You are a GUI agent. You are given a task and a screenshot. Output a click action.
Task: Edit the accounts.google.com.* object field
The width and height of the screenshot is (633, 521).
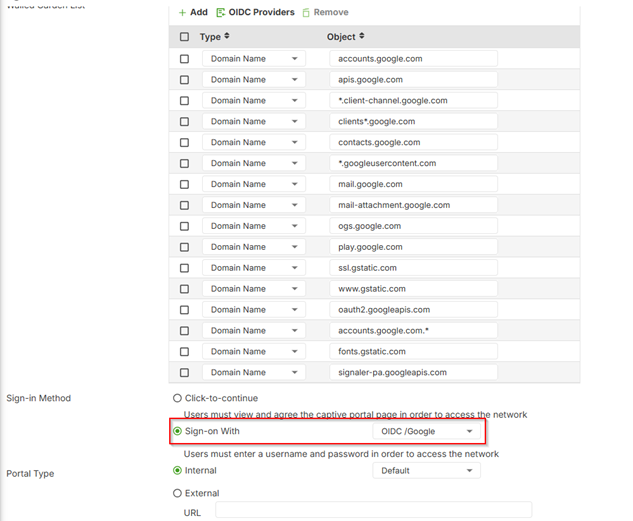point(413,331)
